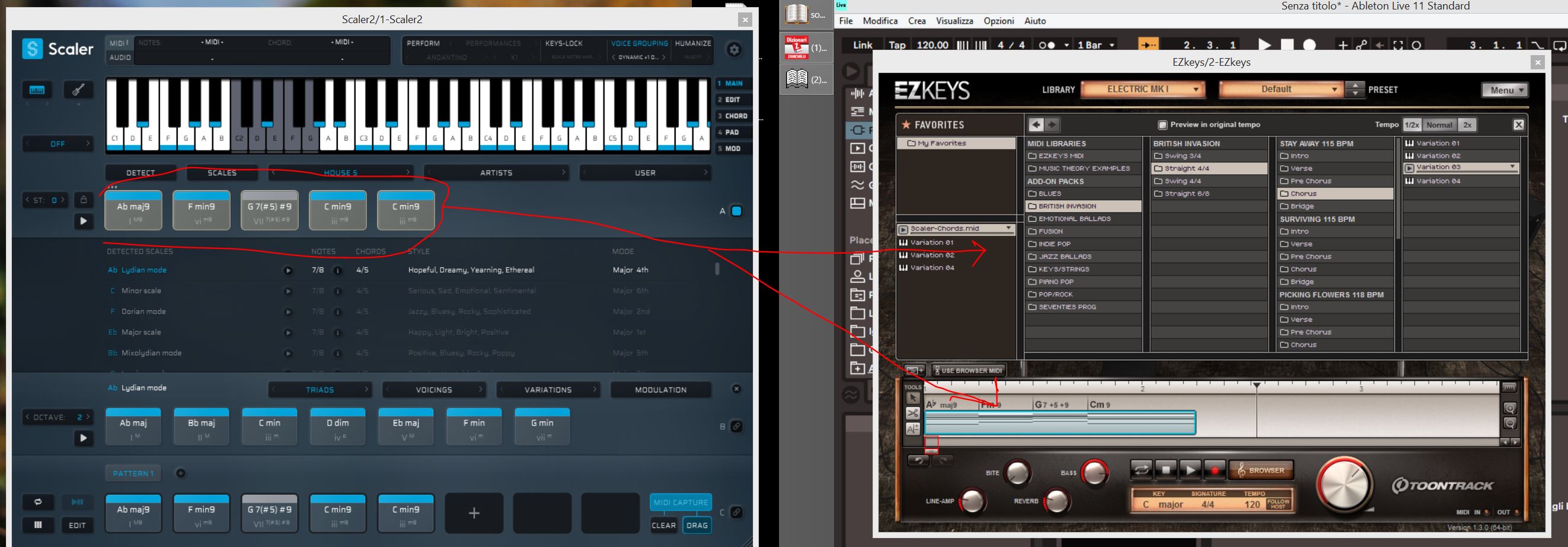This screenshot has width=1568, height=547.
Task: Open Ableton's Modifica menu
Action: (x=880, y=21)
